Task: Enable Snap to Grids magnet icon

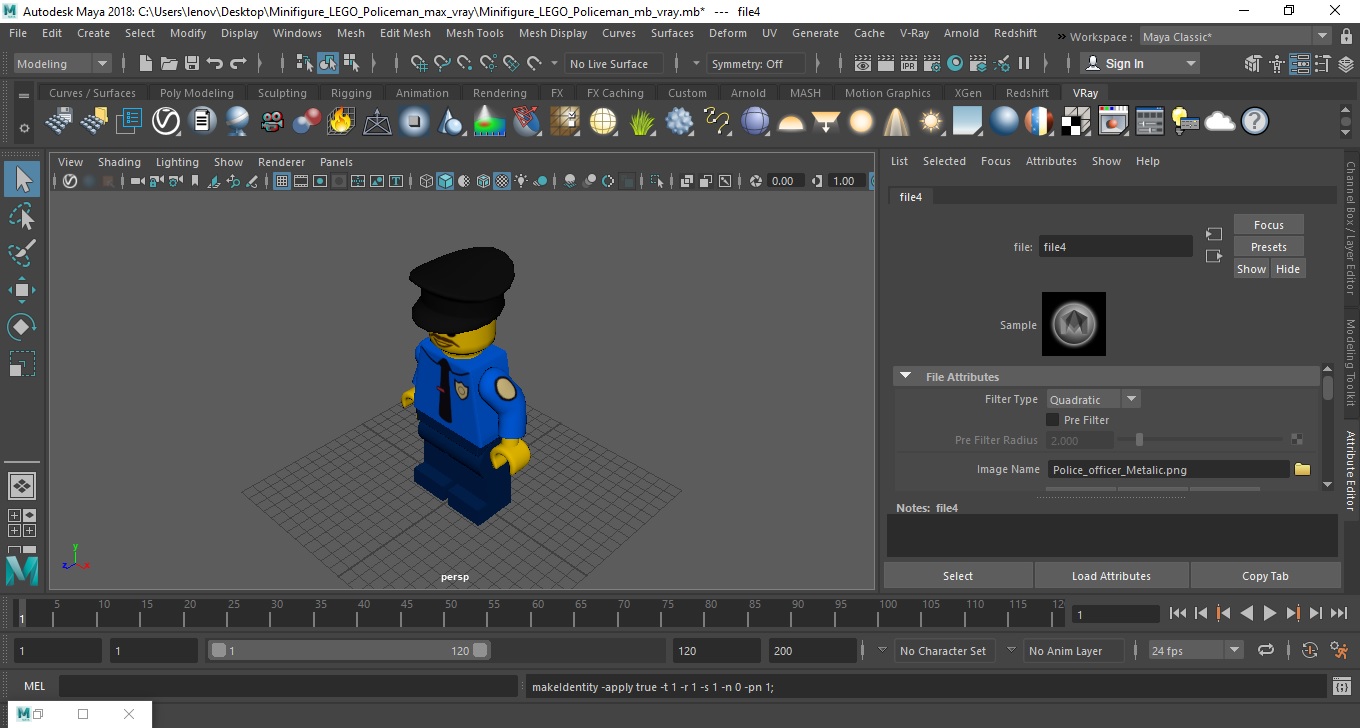Action: click(x=420, y=63)
